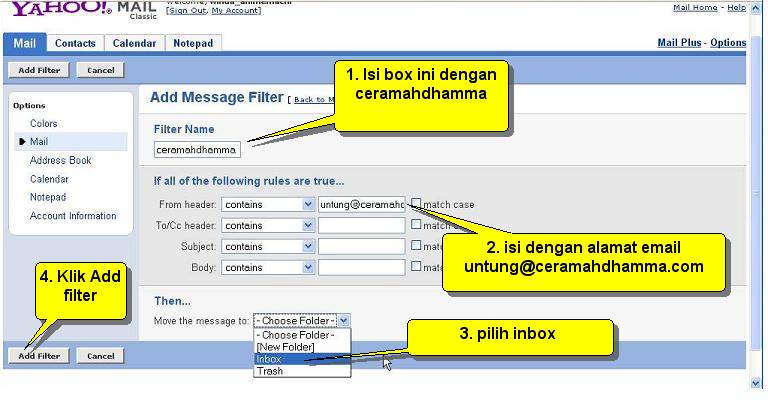Toggle match case for To/Cc header
768x400 pixels.
click(x=416, y=225)
